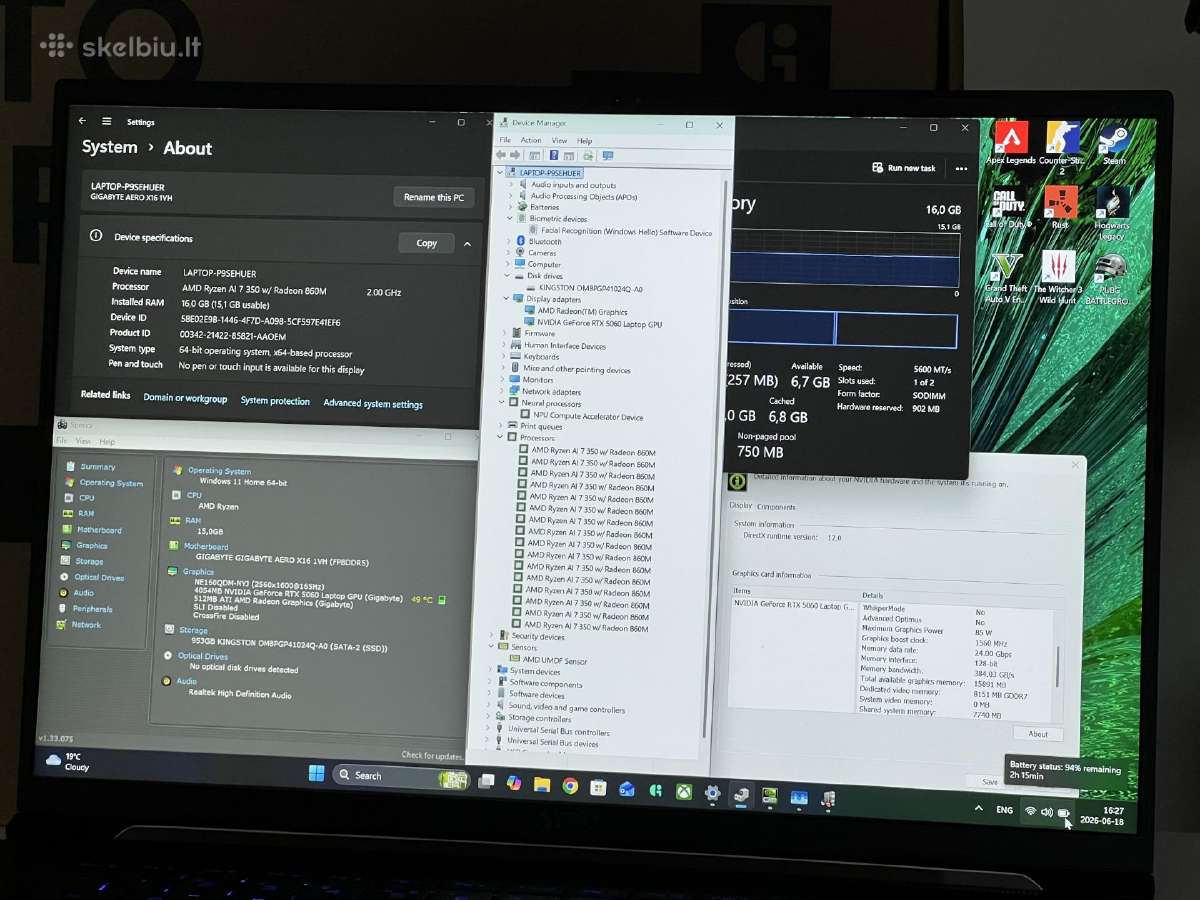
Task: Expand Cameras node in Device Manager
Action: 510,253
